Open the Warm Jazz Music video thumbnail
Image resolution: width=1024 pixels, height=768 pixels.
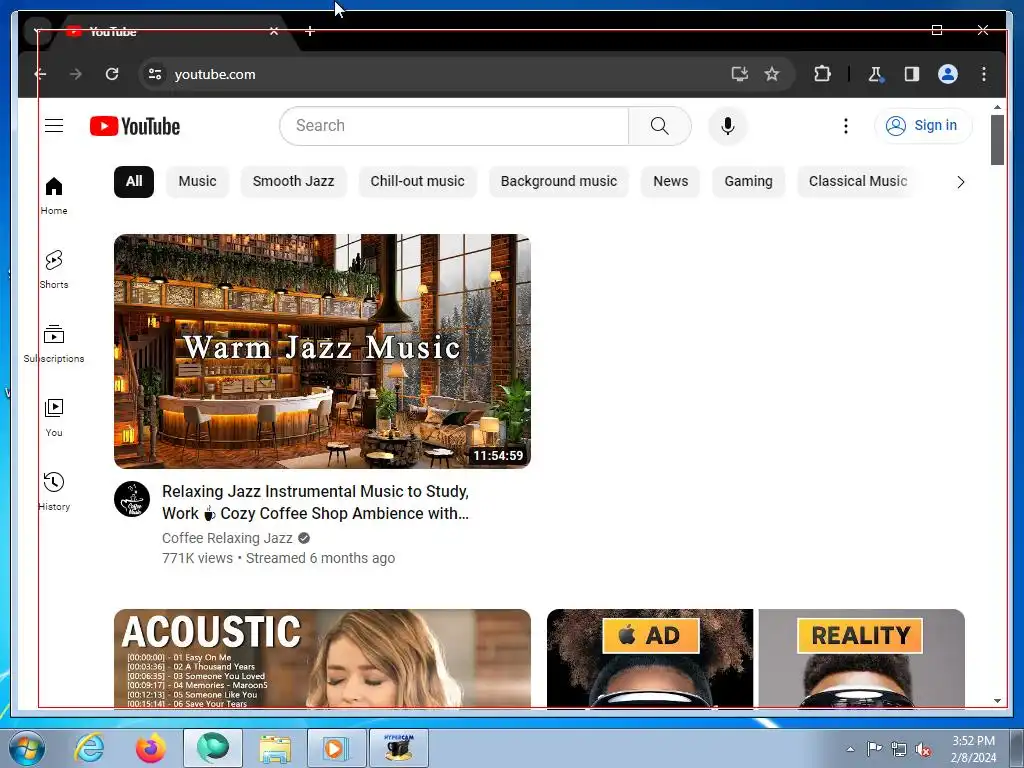coord(322,351)
